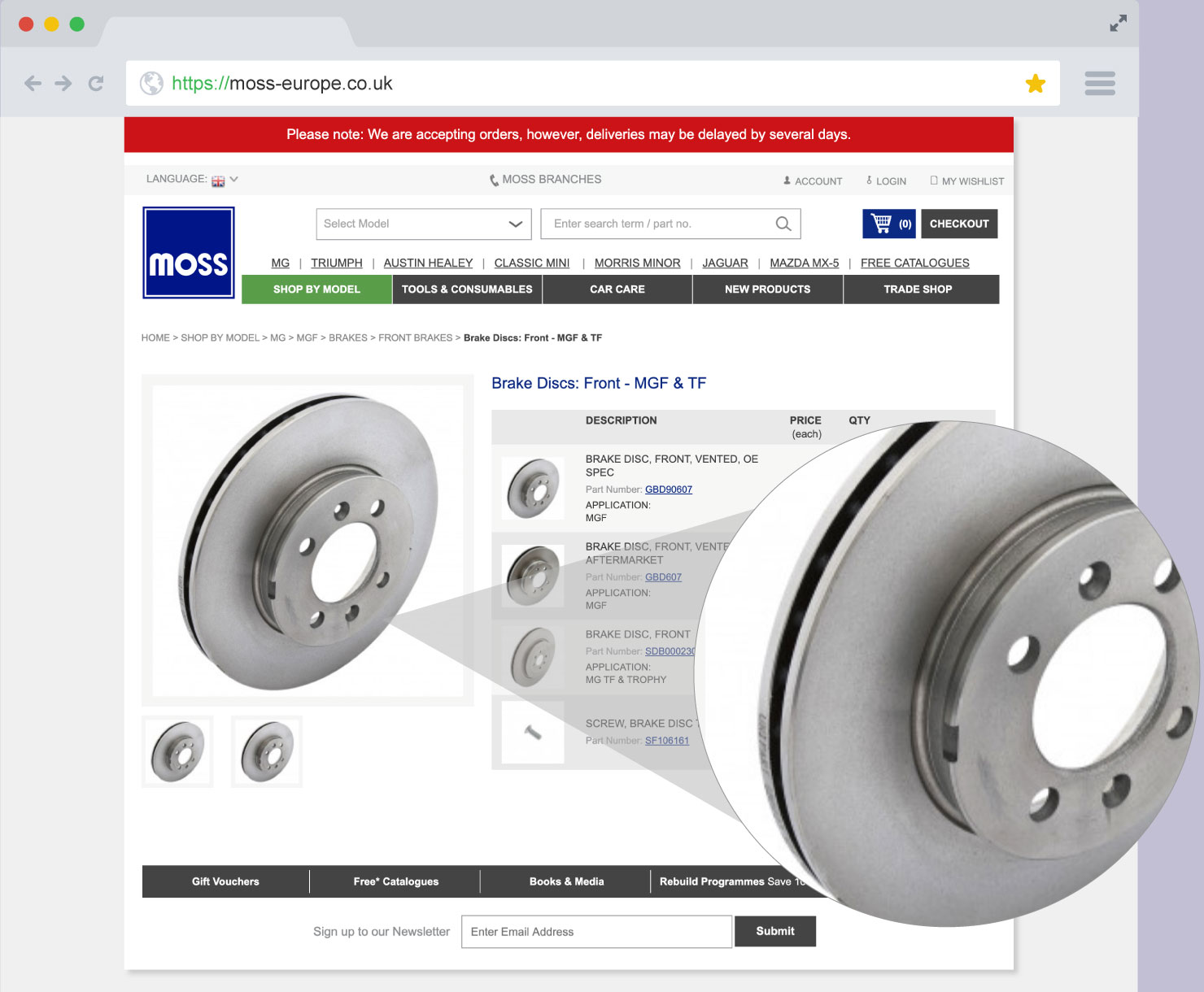Open the Select Model dropdown

(424, 224)
